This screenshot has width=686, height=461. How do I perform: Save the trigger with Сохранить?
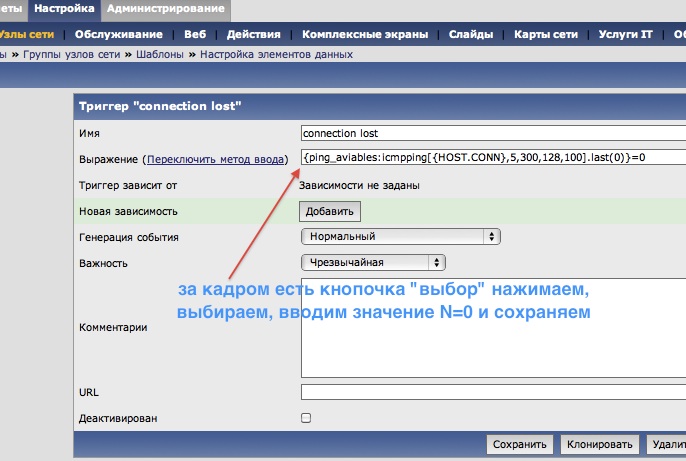pyautogui.click(x=518, y=444)
